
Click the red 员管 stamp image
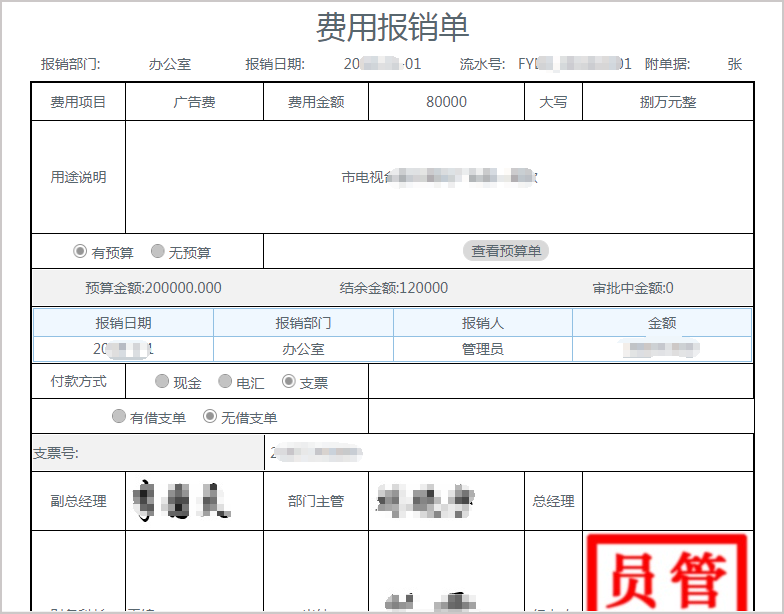point(668,573)
